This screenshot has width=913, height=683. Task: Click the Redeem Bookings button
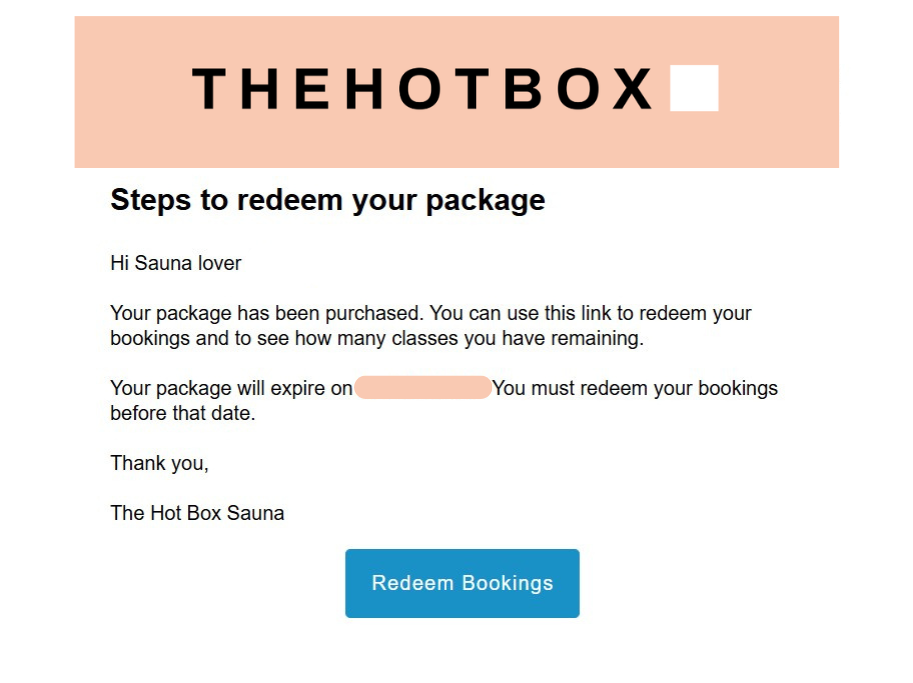coord(462,583)
